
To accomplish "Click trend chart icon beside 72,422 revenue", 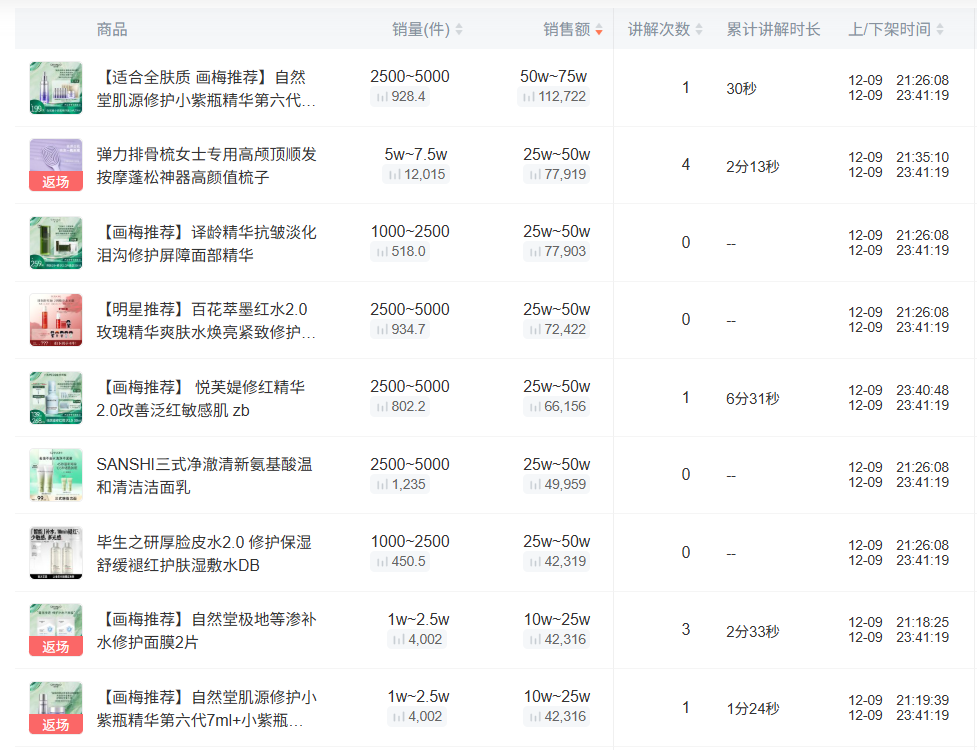I will (x=535, y=330).
